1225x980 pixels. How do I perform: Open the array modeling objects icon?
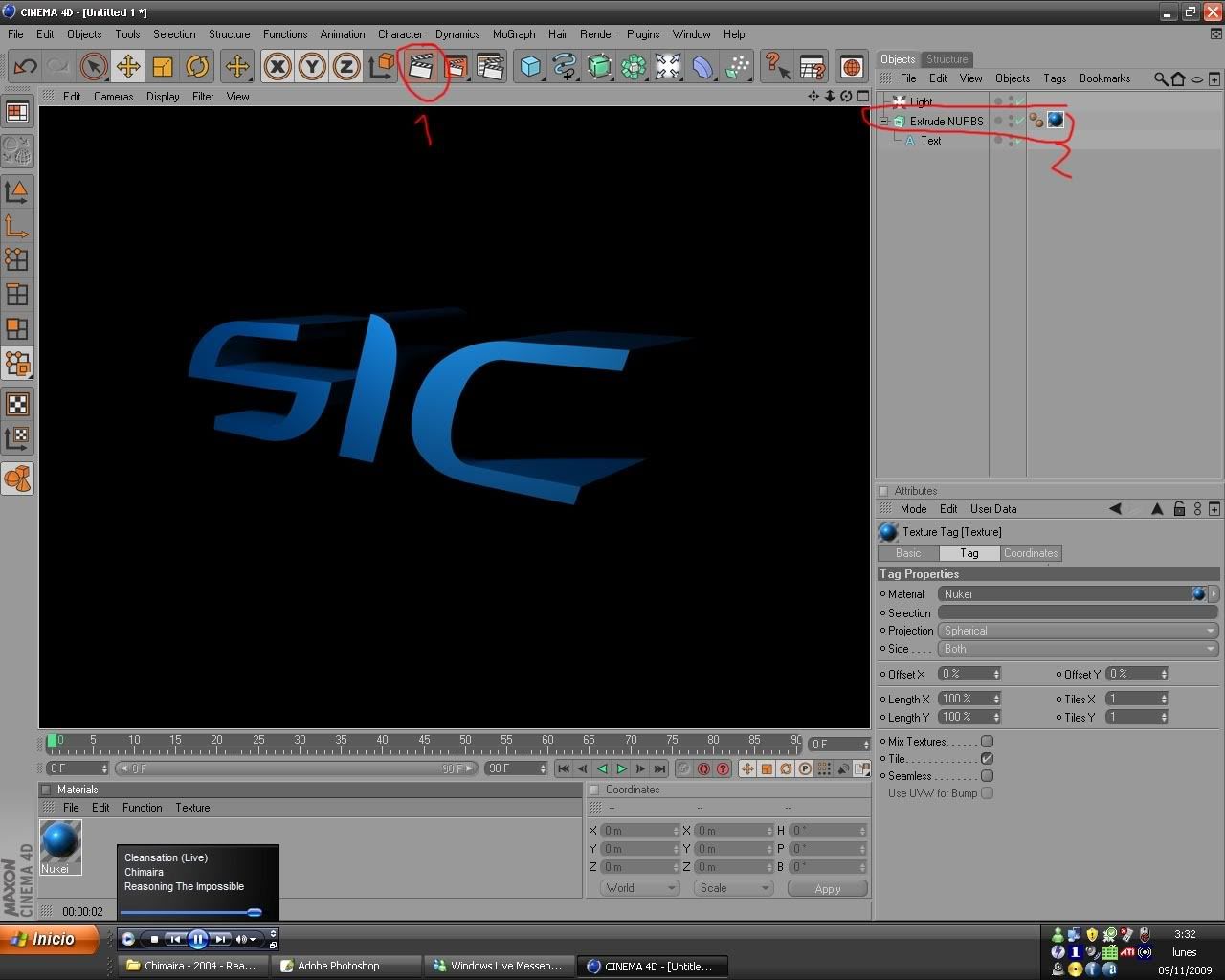tap(634, 66)
